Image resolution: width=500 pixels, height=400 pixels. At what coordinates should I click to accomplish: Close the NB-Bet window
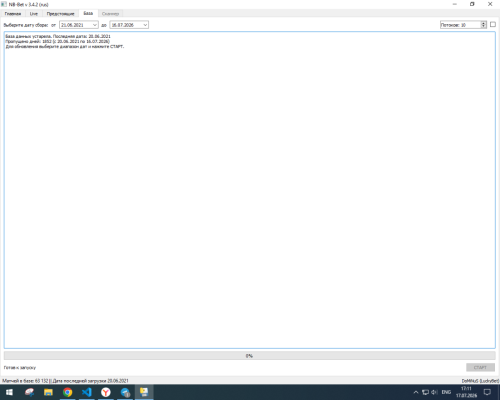point(490,4)
